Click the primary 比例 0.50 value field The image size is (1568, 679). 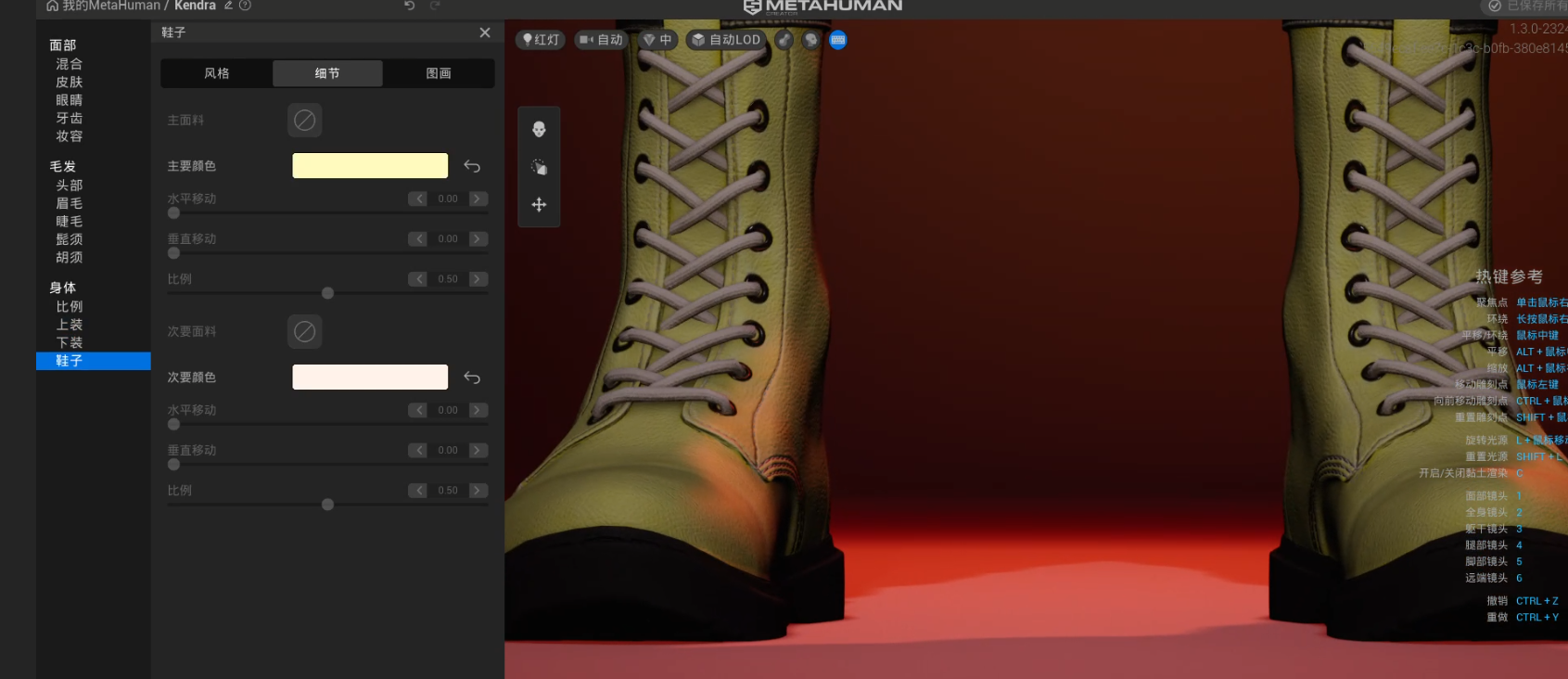click(x=448, y=278)
